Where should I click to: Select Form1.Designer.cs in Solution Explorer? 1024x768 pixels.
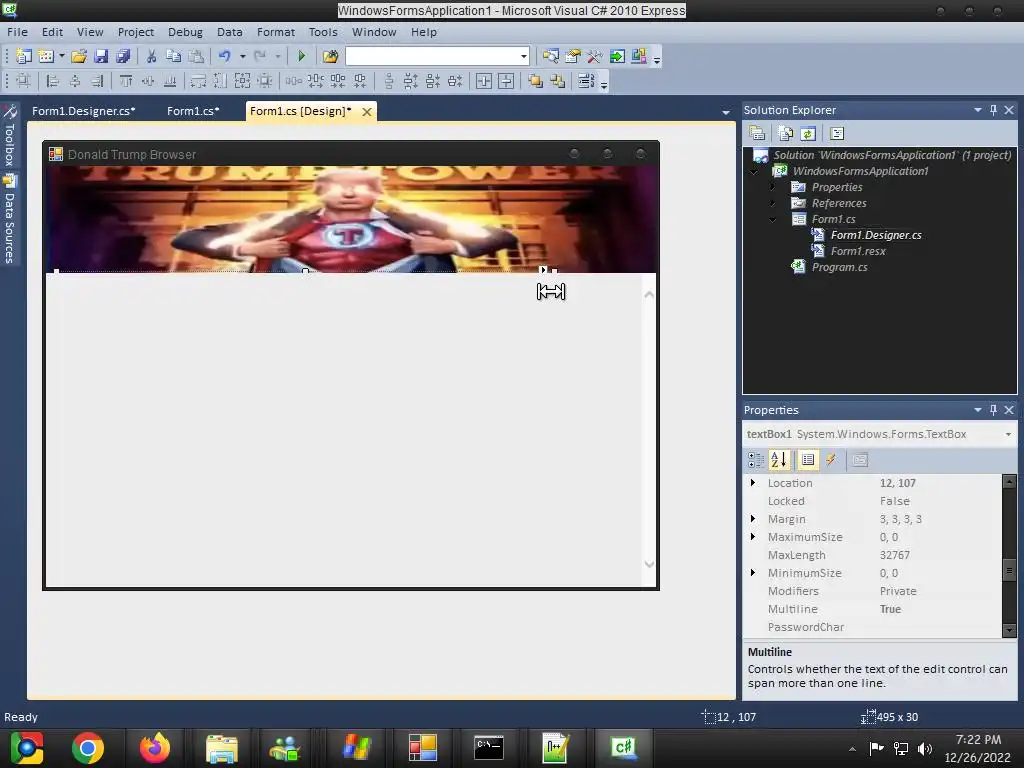pyautogui.click(x=875, y=235)
